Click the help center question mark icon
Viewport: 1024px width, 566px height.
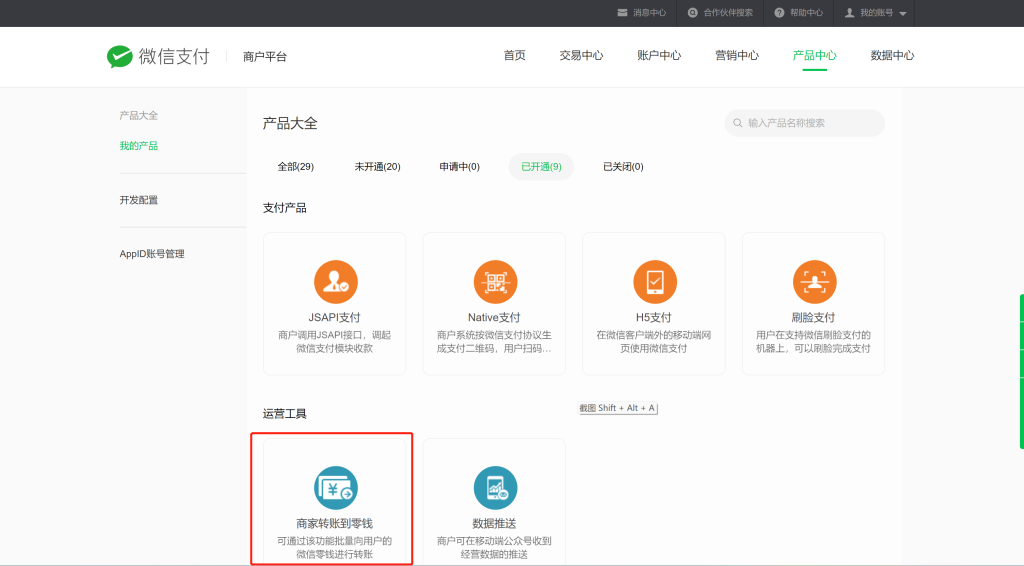click(x=779, y=13)
